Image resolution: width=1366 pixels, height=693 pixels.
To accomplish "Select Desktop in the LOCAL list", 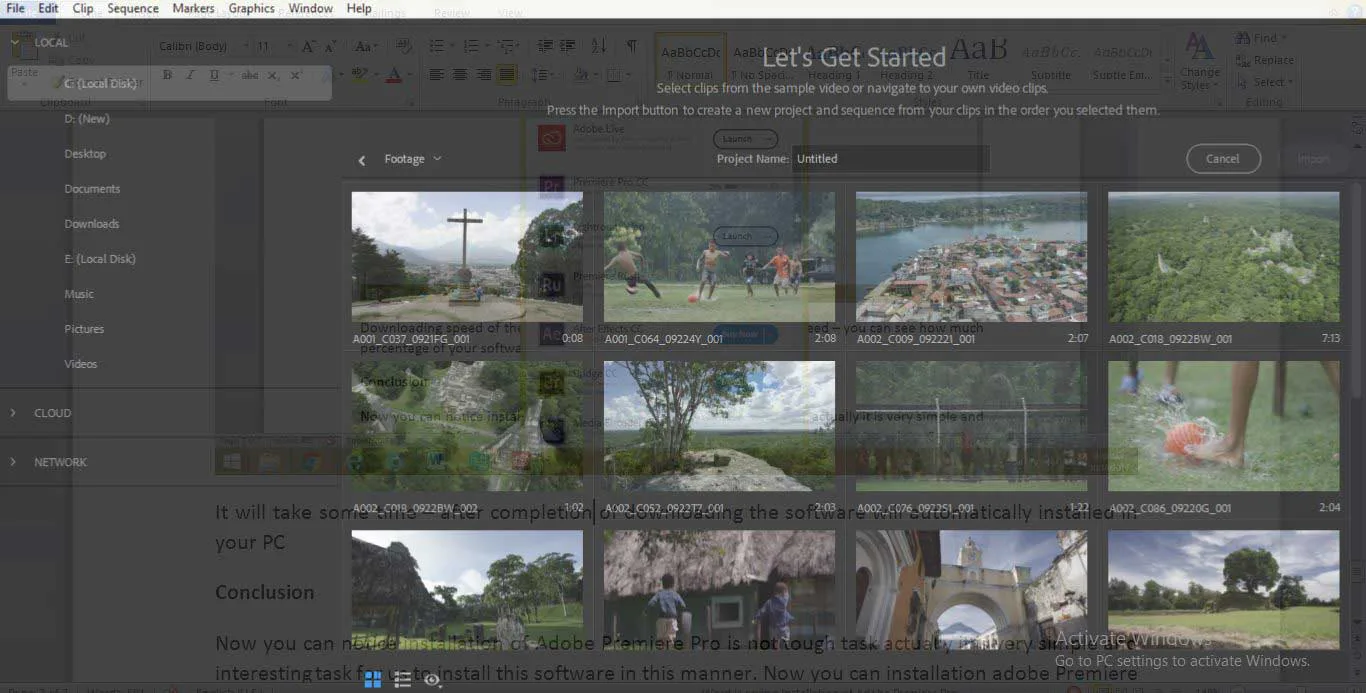I will click(85, 153).
